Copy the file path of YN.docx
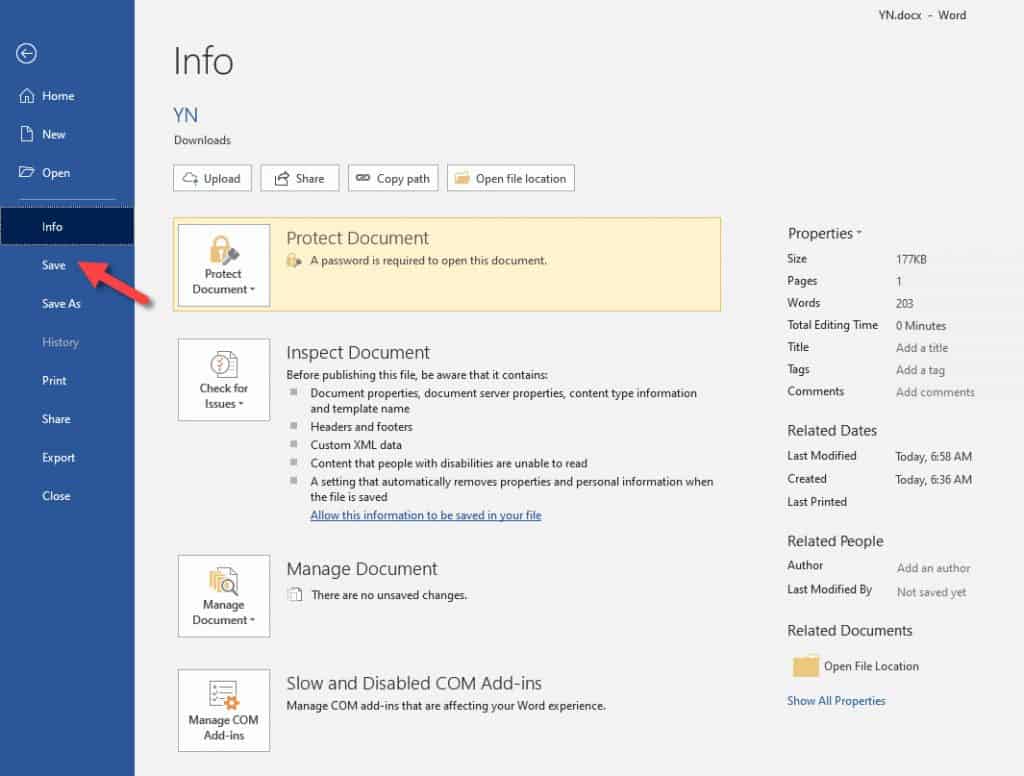 pyautogui.click(x=393, y=178)
